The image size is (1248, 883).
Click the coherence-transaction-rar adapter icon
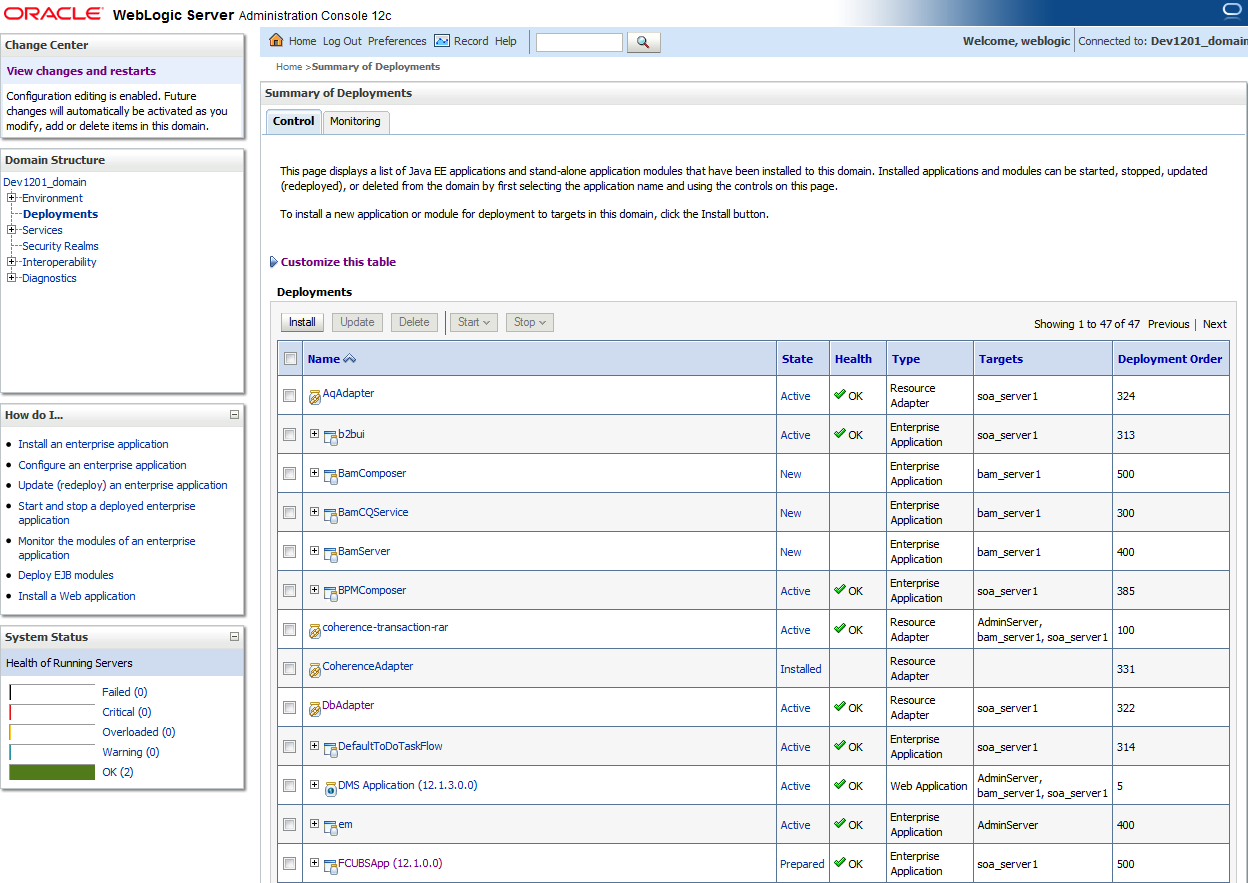tap(315, 630)
